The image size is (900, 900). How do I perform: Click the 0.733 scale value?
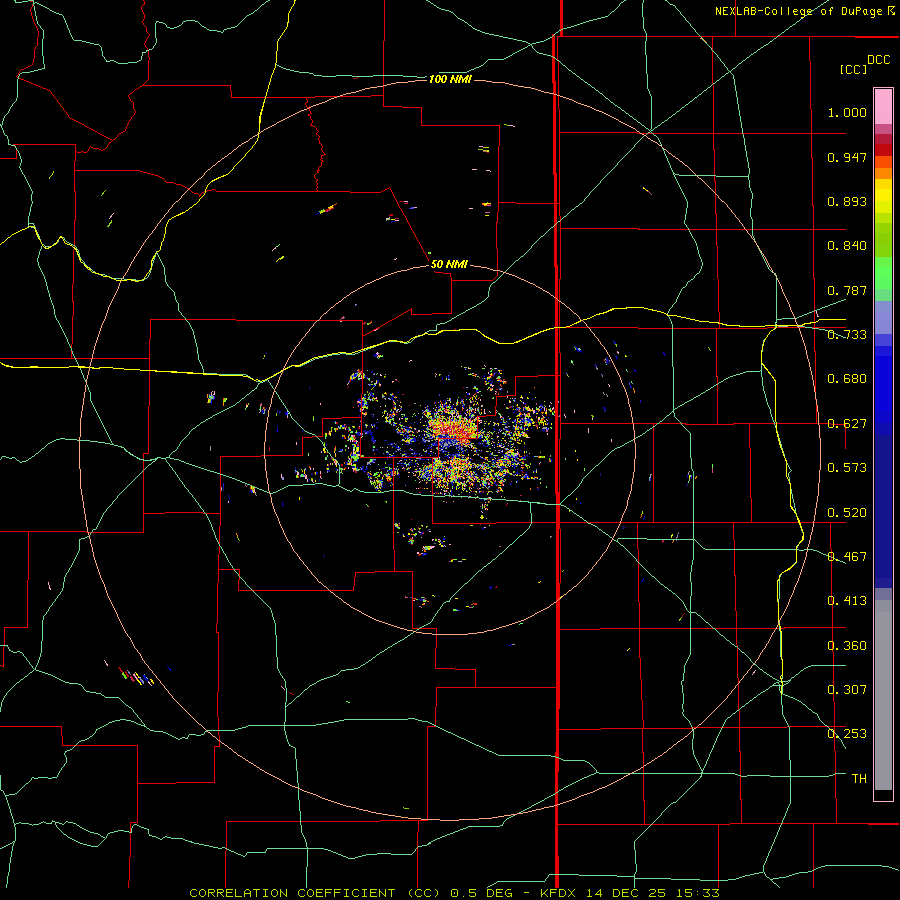(847, 335)
